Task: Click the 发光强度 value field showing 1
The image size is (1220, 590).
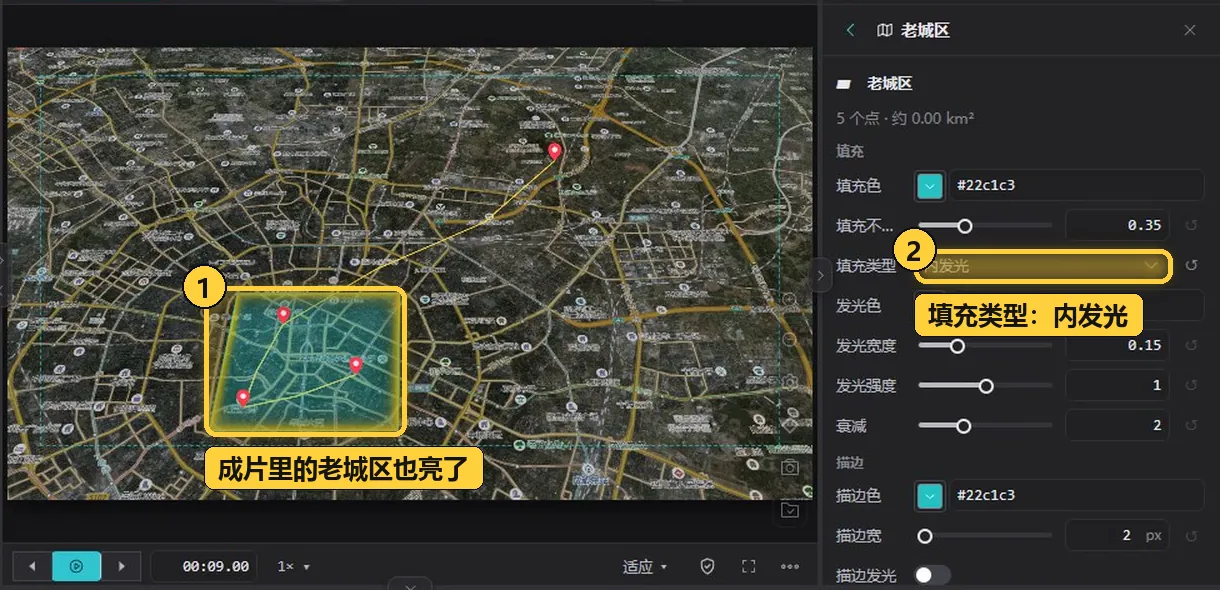Action: tap(1117, 385)
